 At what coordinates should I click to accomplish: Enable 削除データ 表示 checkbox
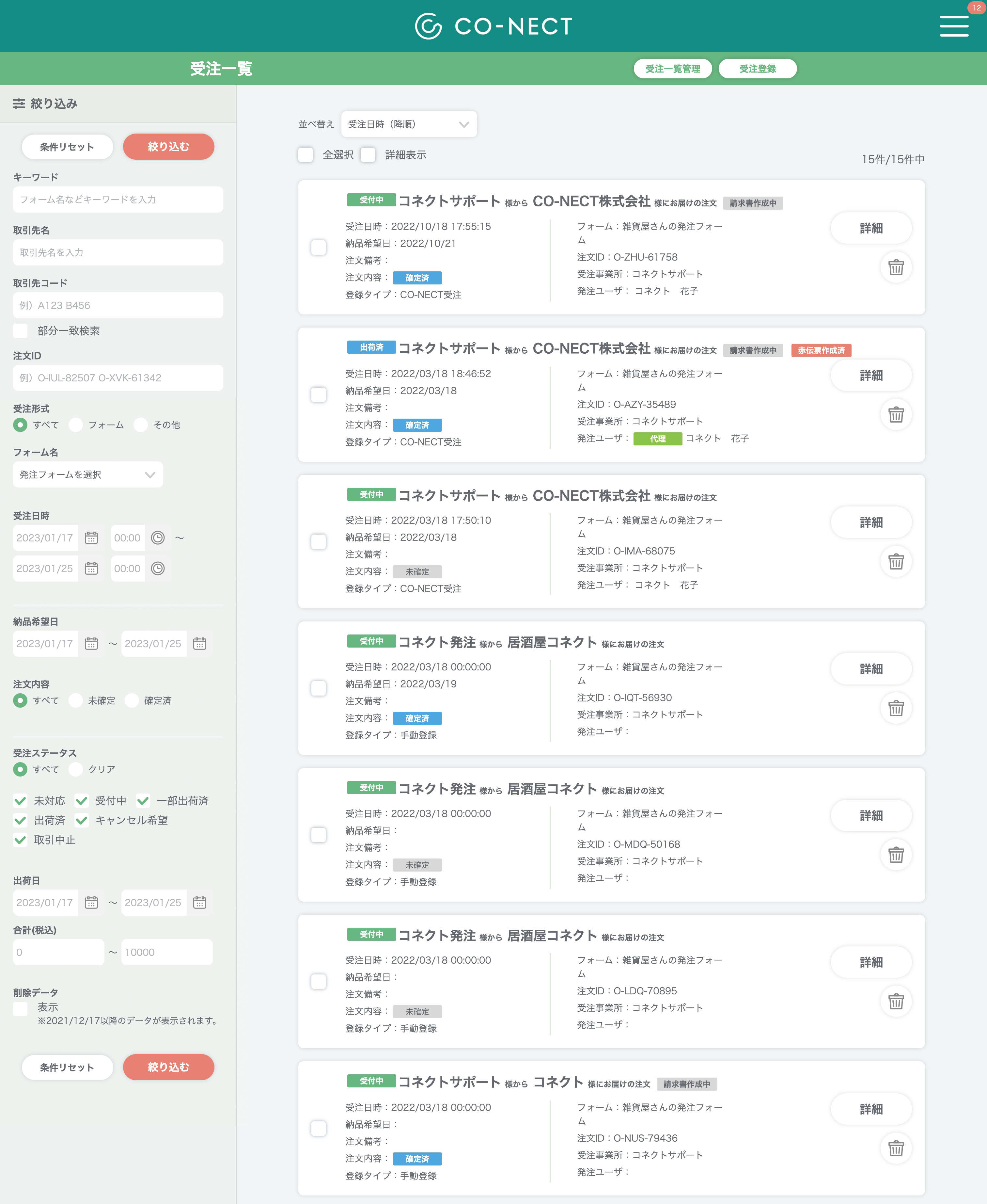click(x=21, y=1009)
